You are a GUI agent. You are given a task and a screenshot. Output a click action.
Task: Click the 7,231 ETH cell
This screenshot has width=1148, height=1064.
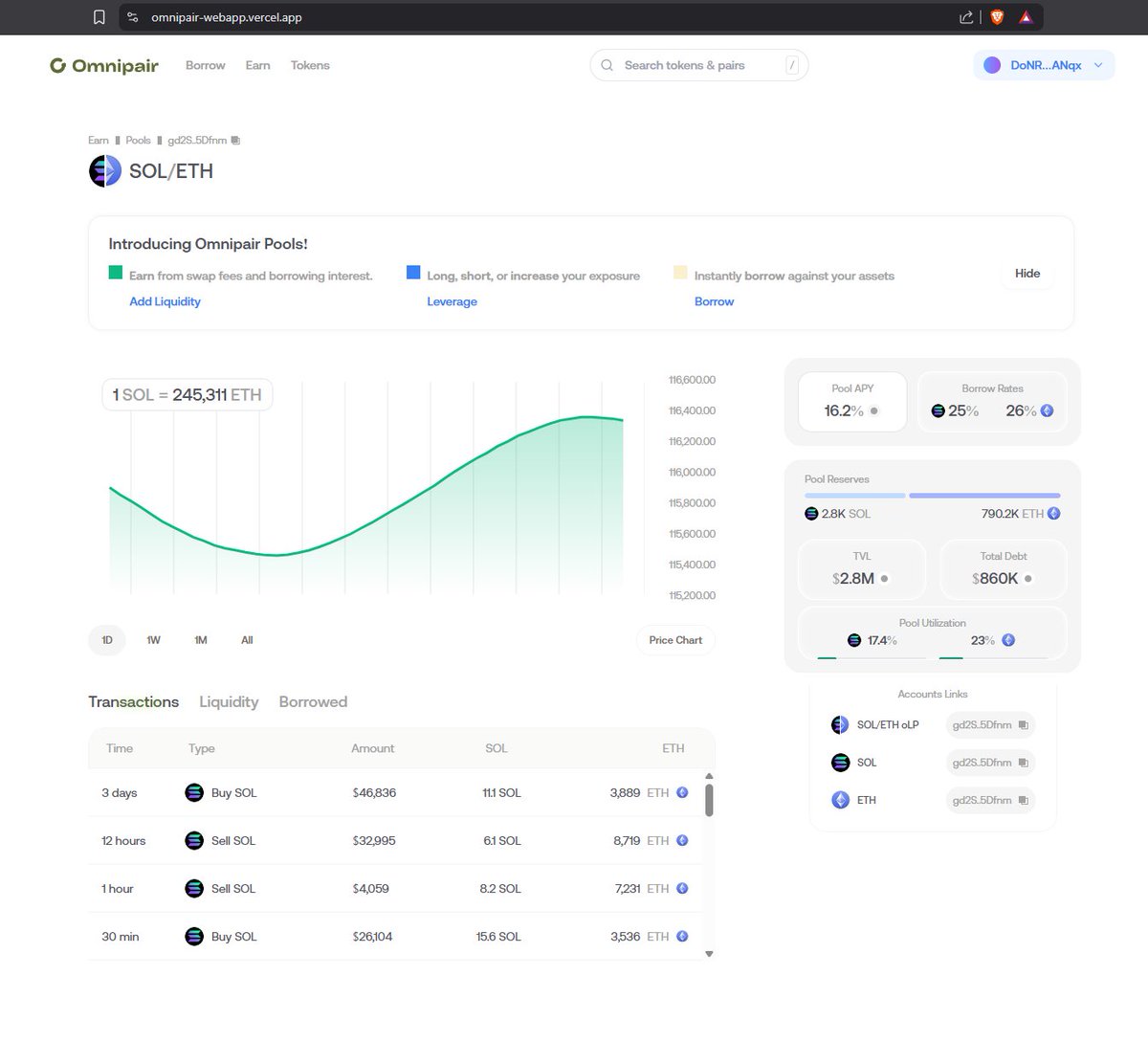651,889
